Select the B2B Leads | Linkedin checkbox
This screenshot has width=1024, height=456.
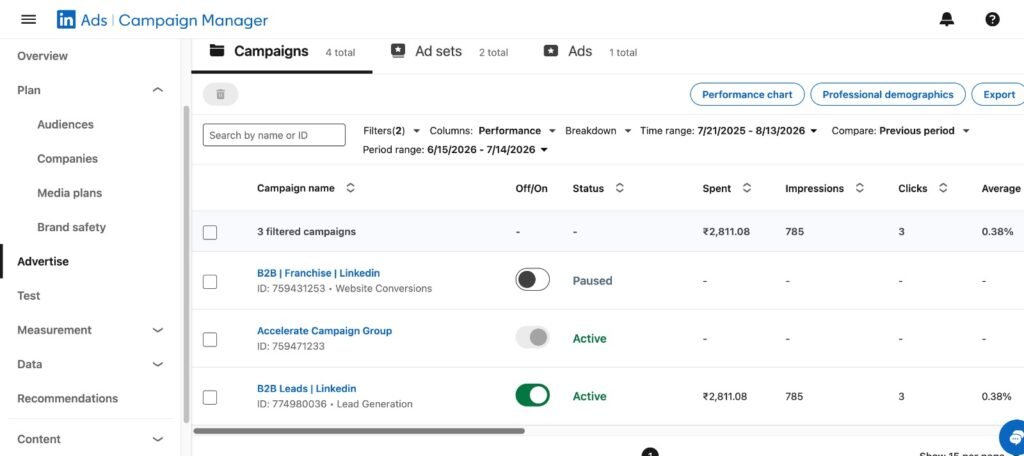pyautogui.click(x=210, y=397)
